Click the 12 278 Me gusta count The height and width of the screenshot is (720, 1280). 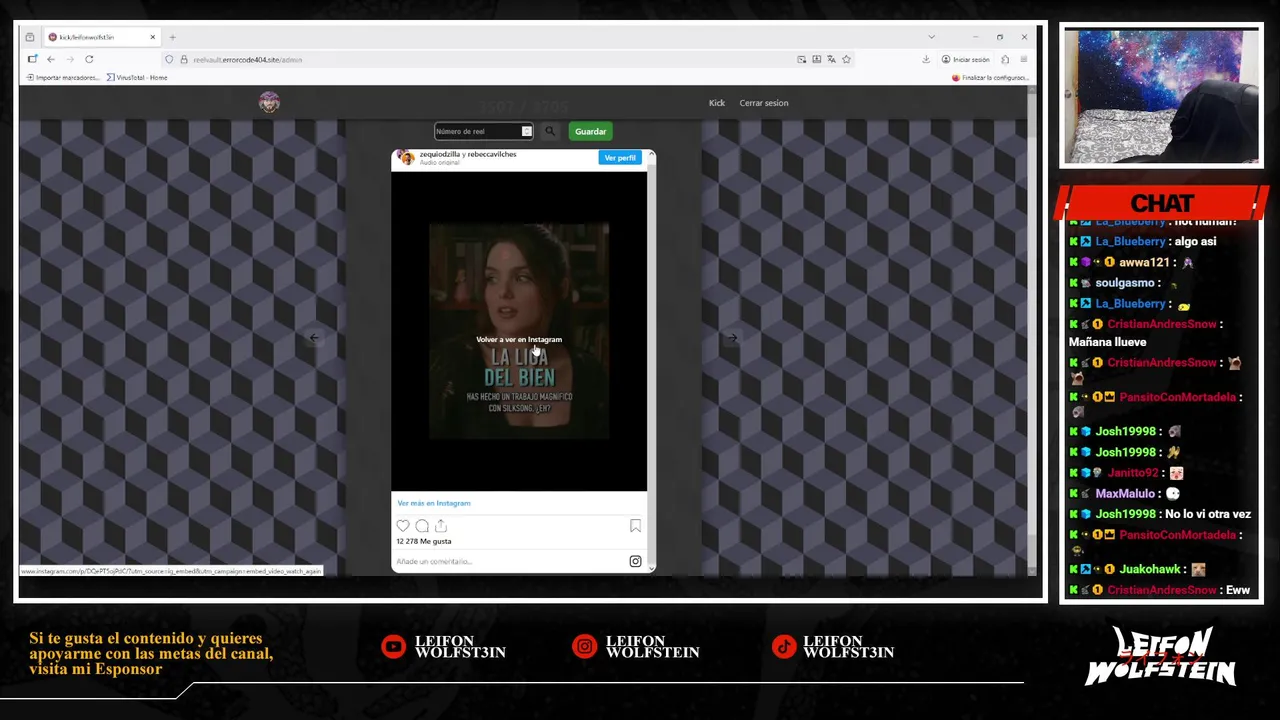(424, 541)
